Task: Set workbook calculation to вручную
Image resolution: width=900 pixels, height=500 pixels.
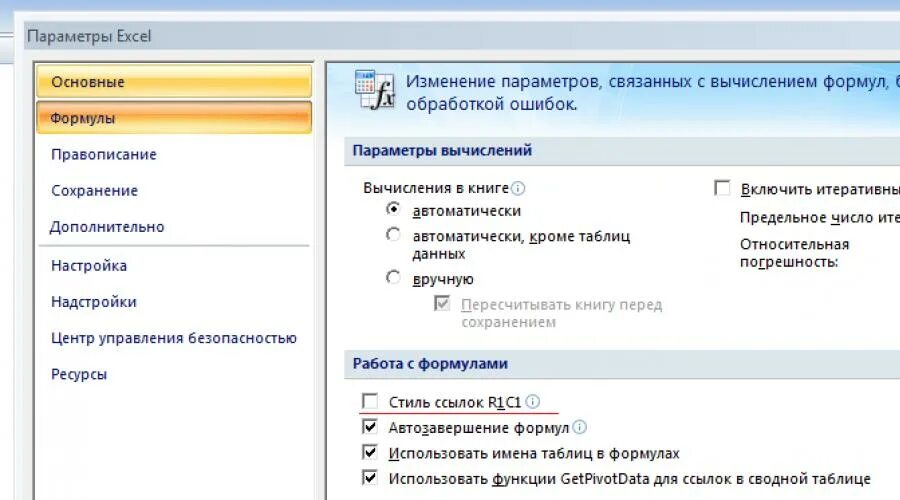Action: (x=393, y=277)
